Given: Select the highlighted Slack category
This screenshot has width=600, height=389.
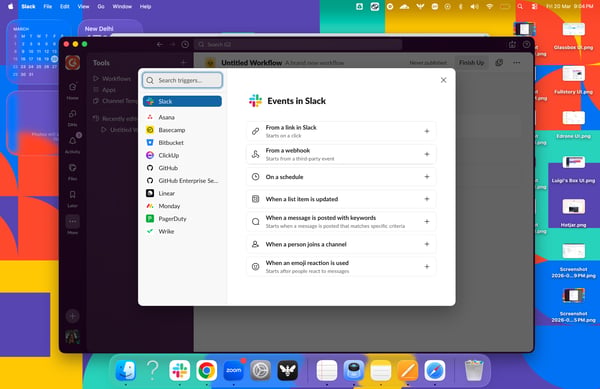Looking at the screenshot, I should (182, 101).
